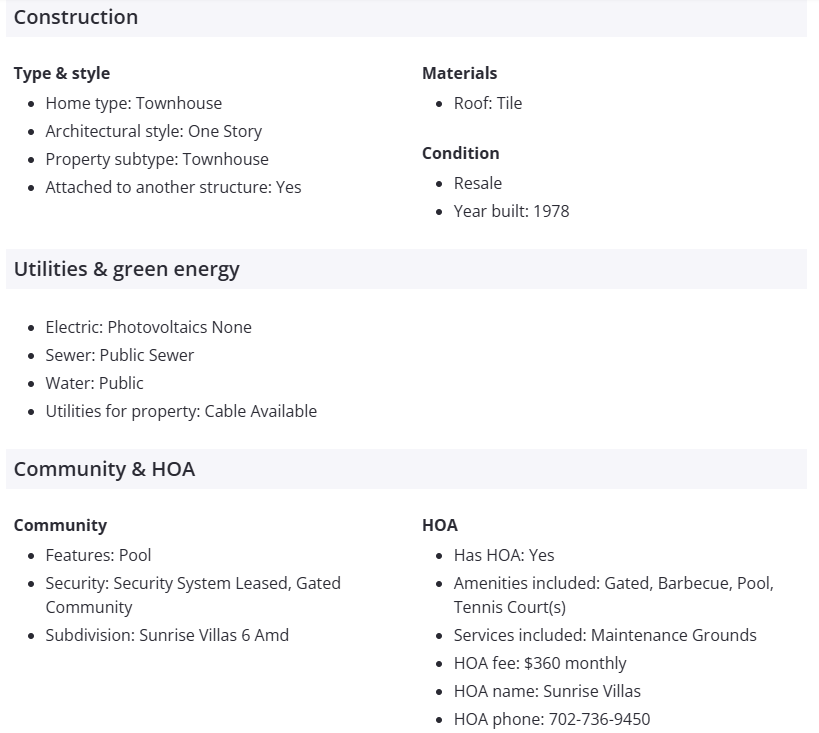Click the Home type: Townhouse entry
The image size is (819, 733).
coord(133,103)
